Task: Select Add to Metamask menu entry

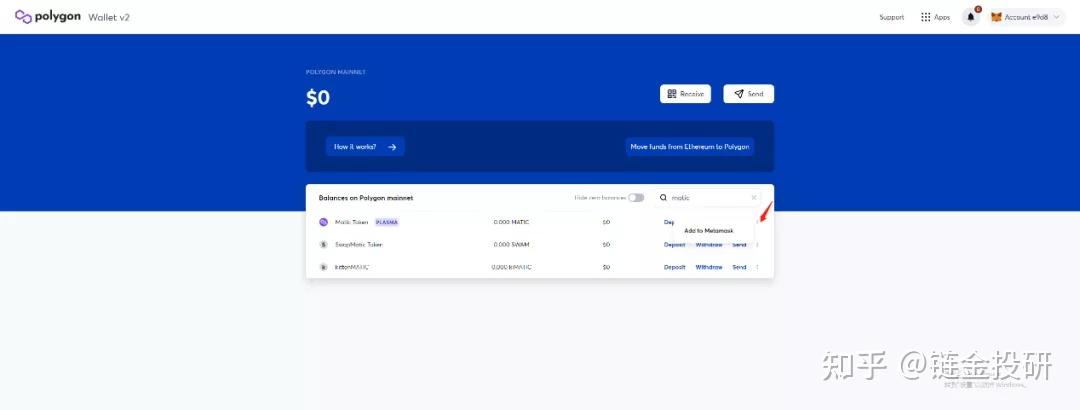Action: (709, 231)
